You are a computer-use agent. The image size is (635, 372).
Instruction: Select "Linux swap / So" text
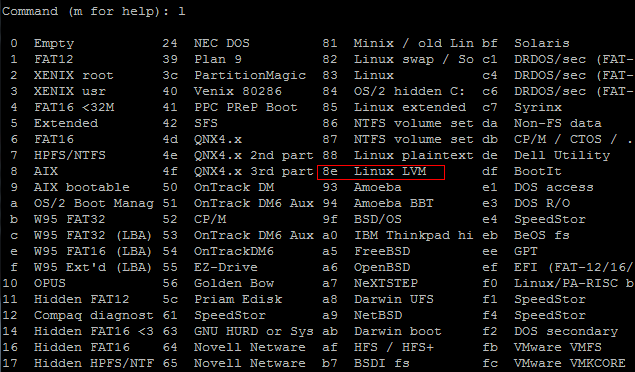click(x=413, y=59)
